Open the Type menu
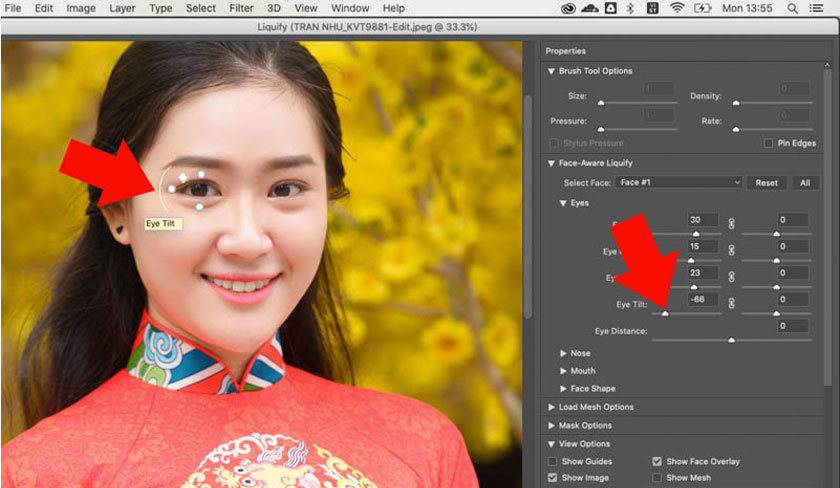The height and width of the screenshot is (488, 840). click(161, 8)
